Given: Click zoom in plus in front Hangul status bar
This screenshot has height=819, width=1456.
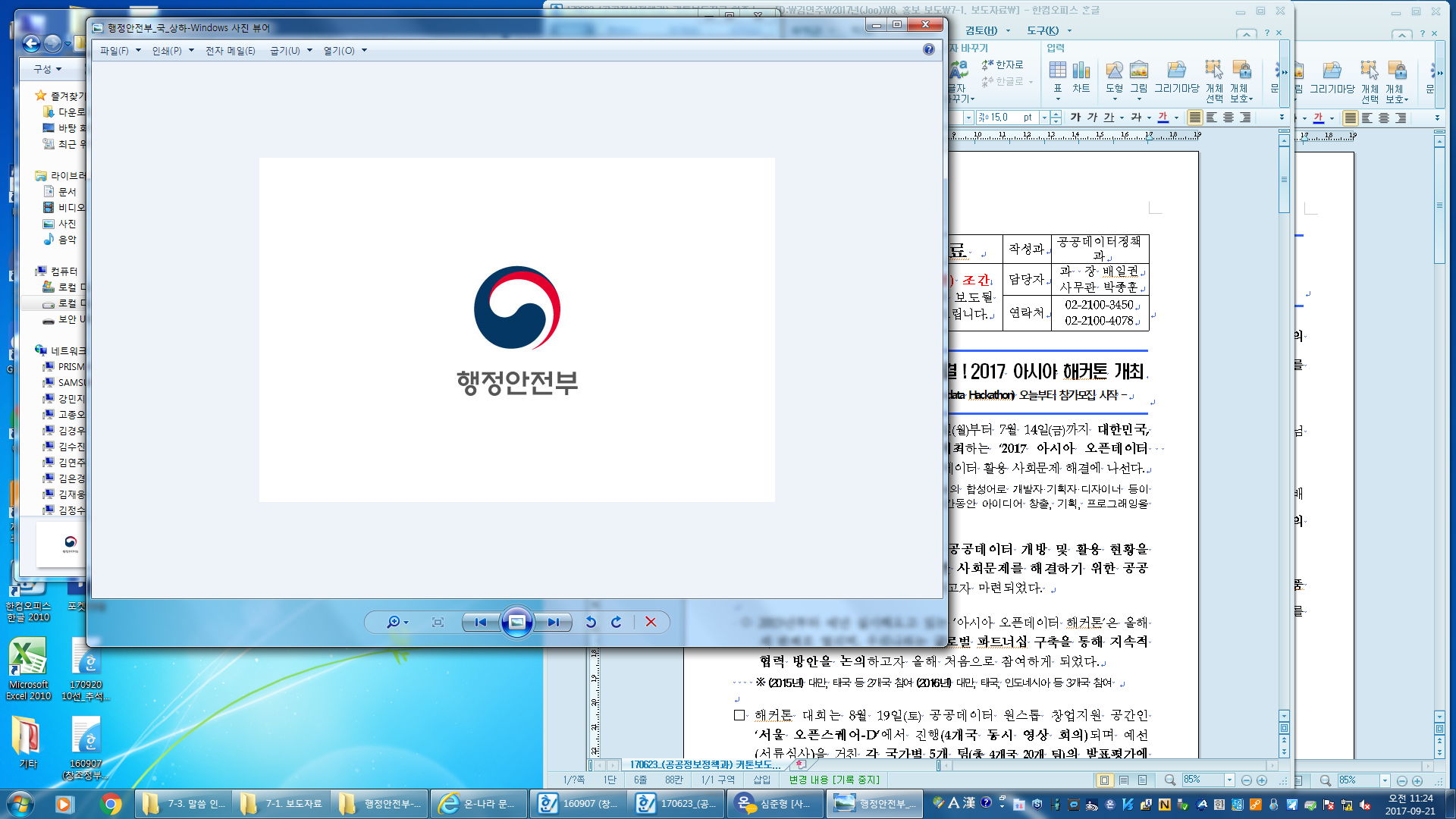Looking at the screenshot, I should [x=1262, y=780].
